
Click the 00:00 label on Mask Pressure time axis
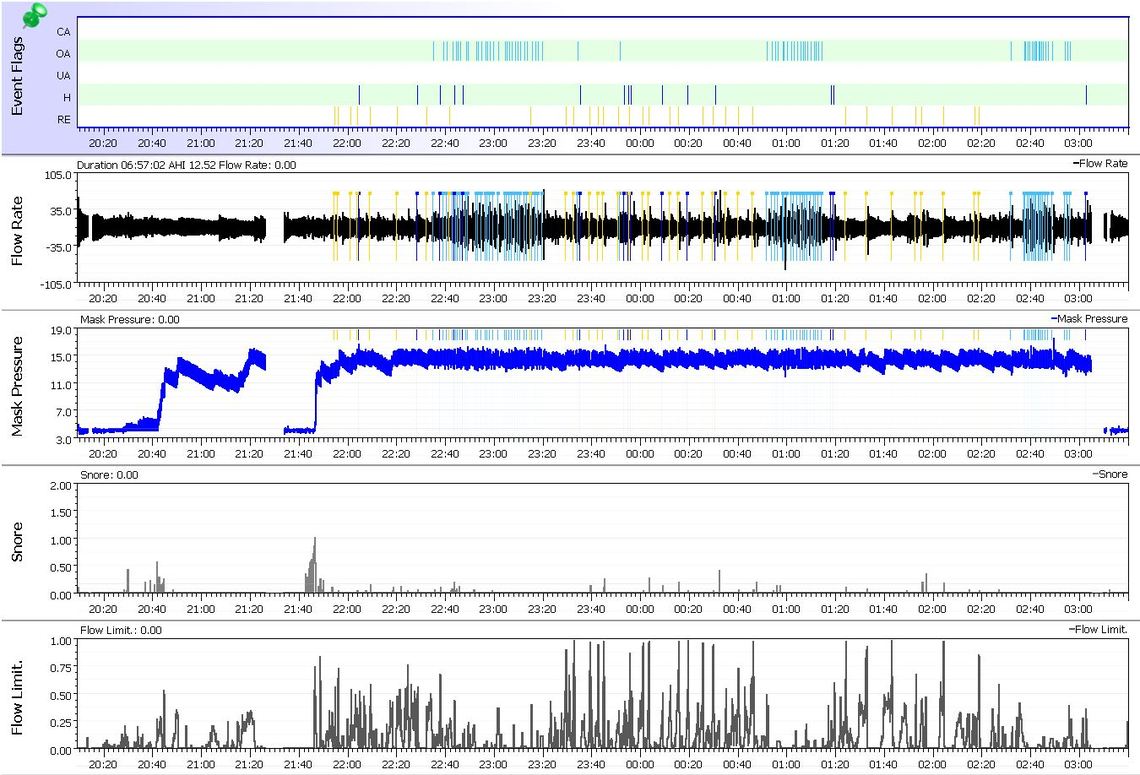pos(639,454)
